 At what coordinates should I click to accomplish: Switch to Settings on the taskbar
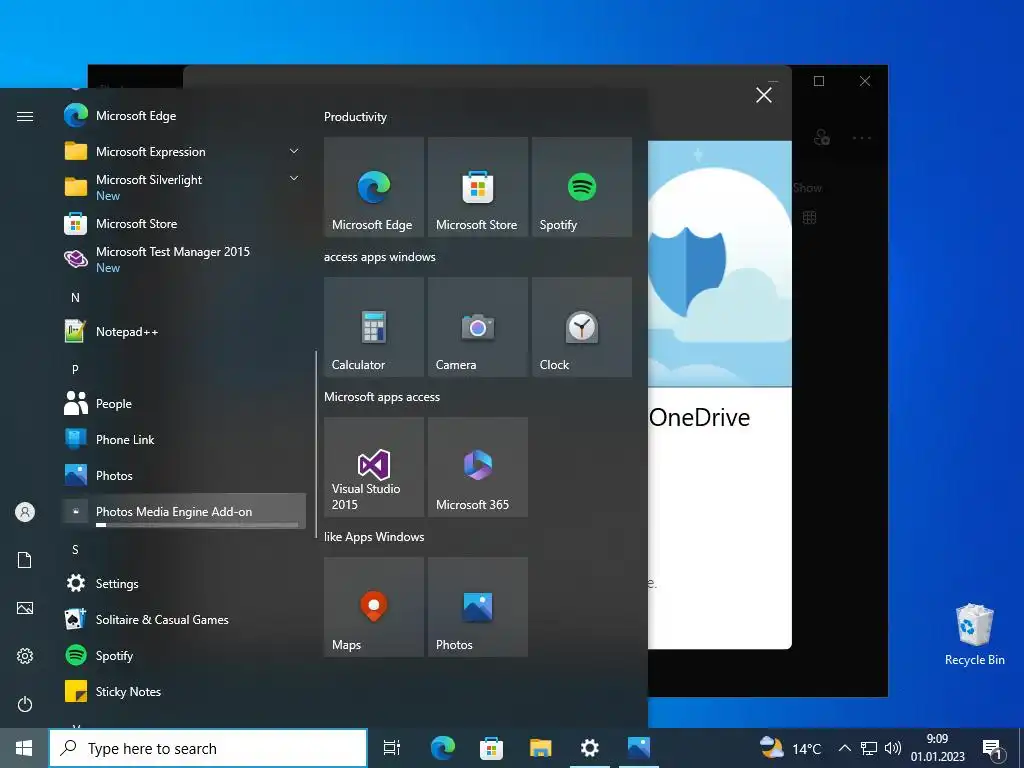(590, 748)
